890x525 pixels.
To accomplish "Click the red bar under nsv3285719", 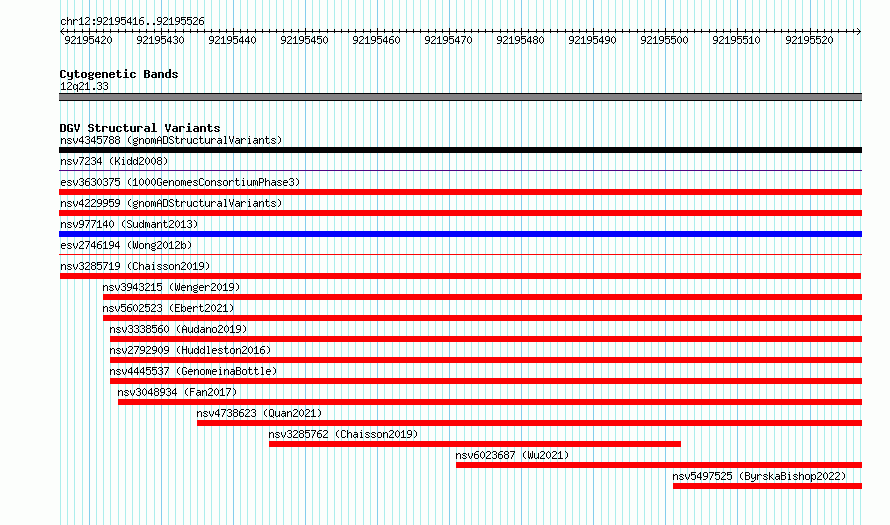I will [x=460, y=276].
